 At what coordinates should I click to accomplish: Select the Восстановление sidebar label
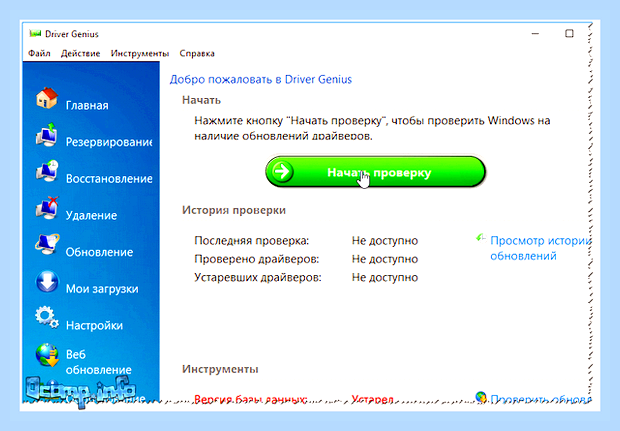click(x=109, y=179)
